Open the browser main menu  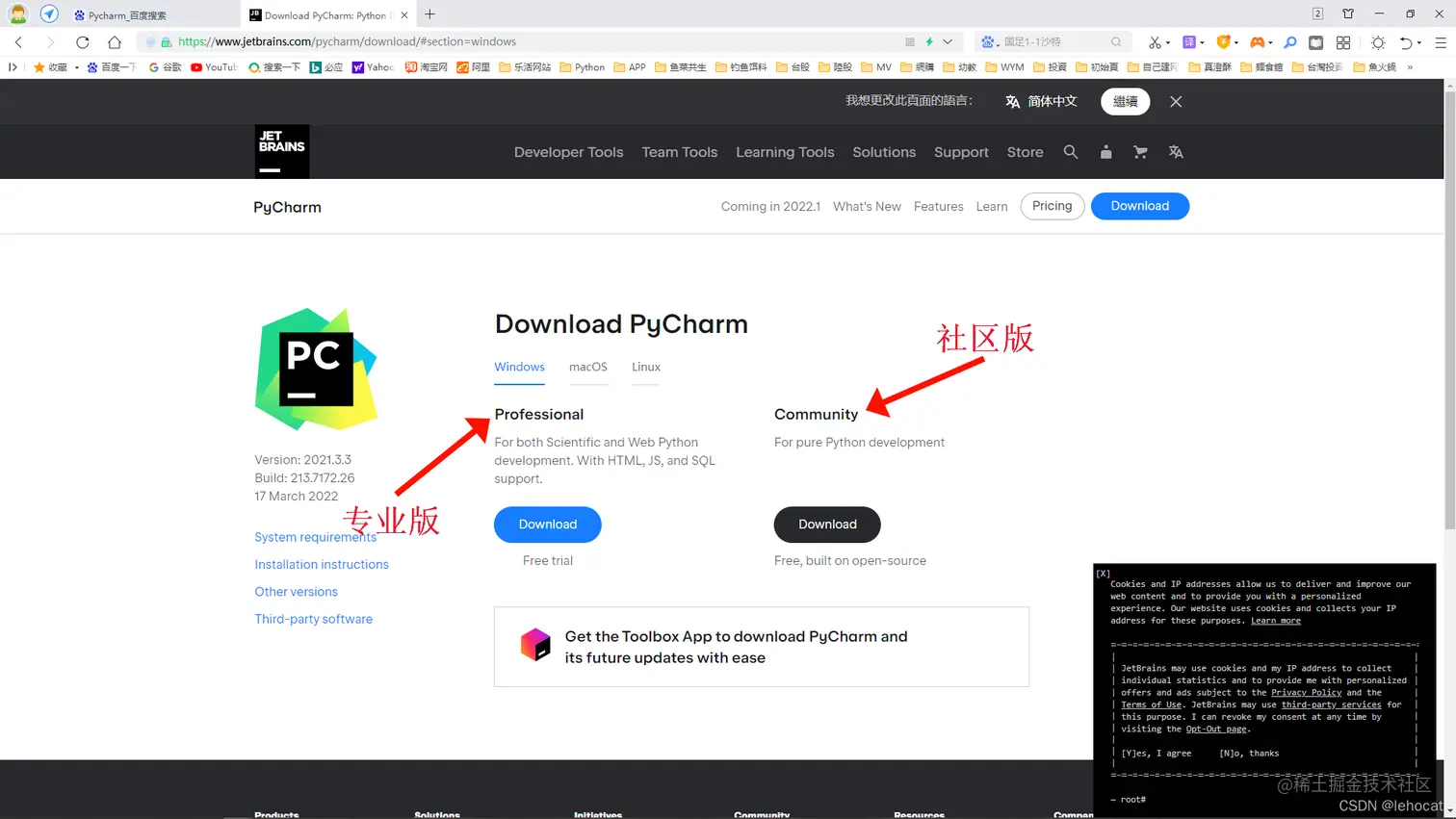pos(1441,41)
